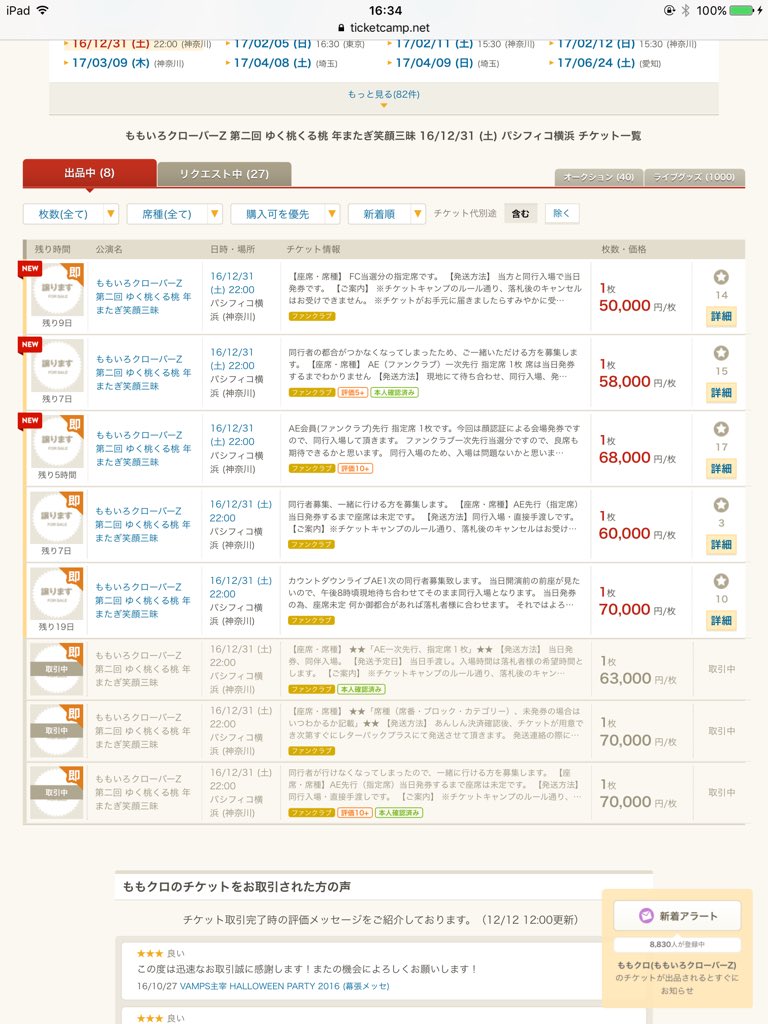Open the 枚数(全て) dropdown

(x=70, y=214)
